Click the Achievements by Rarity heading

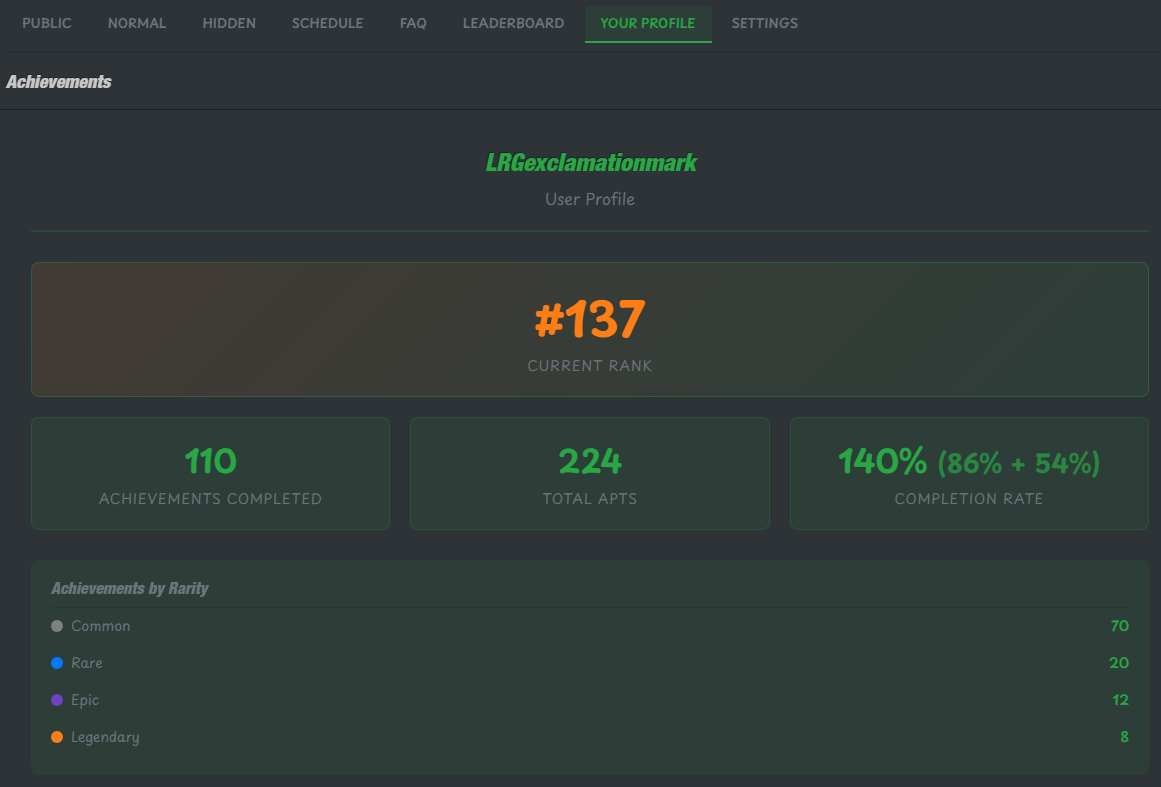pos(130,589)
